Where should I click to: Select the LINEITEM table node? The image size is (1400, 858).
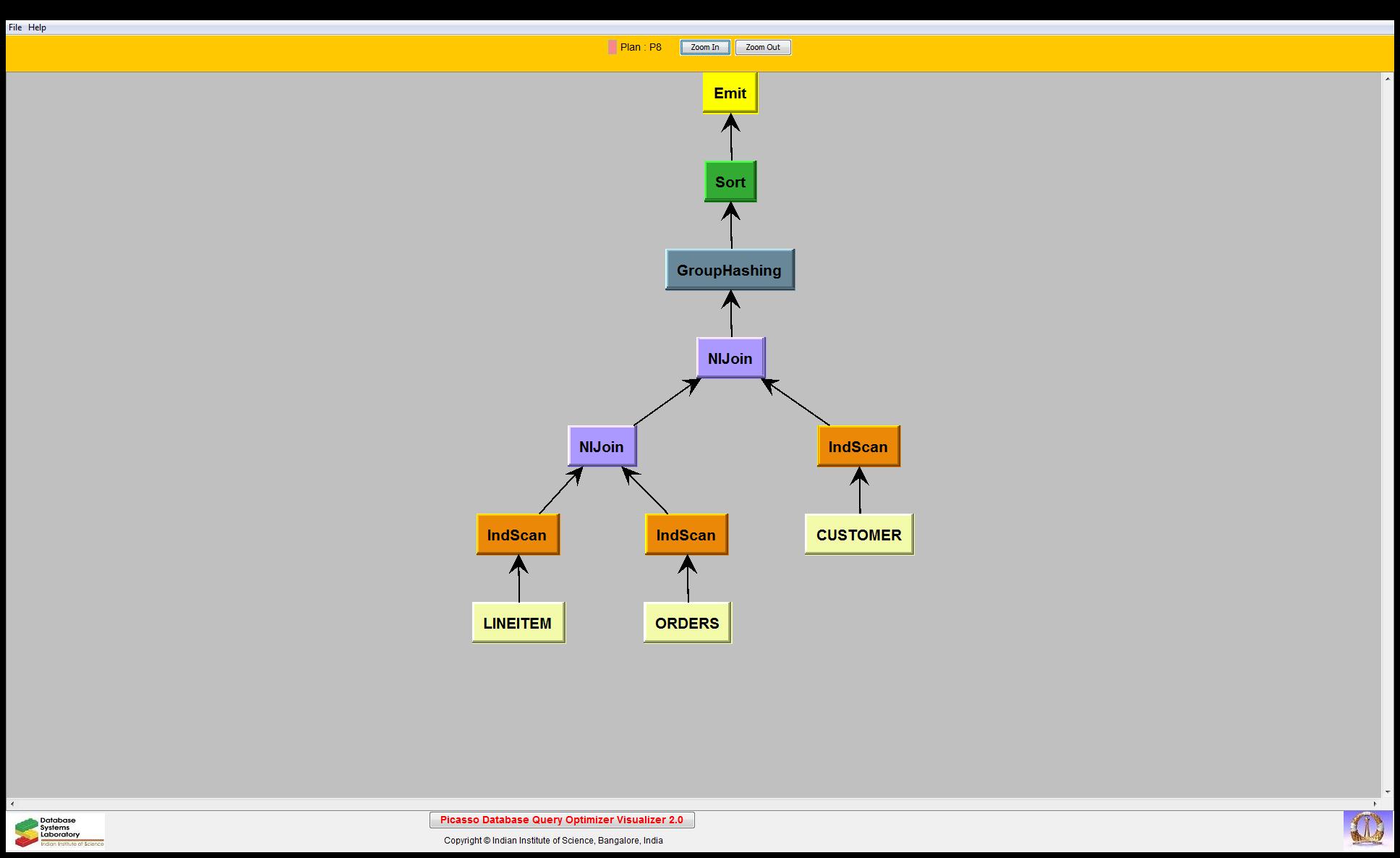pos(518,623)
